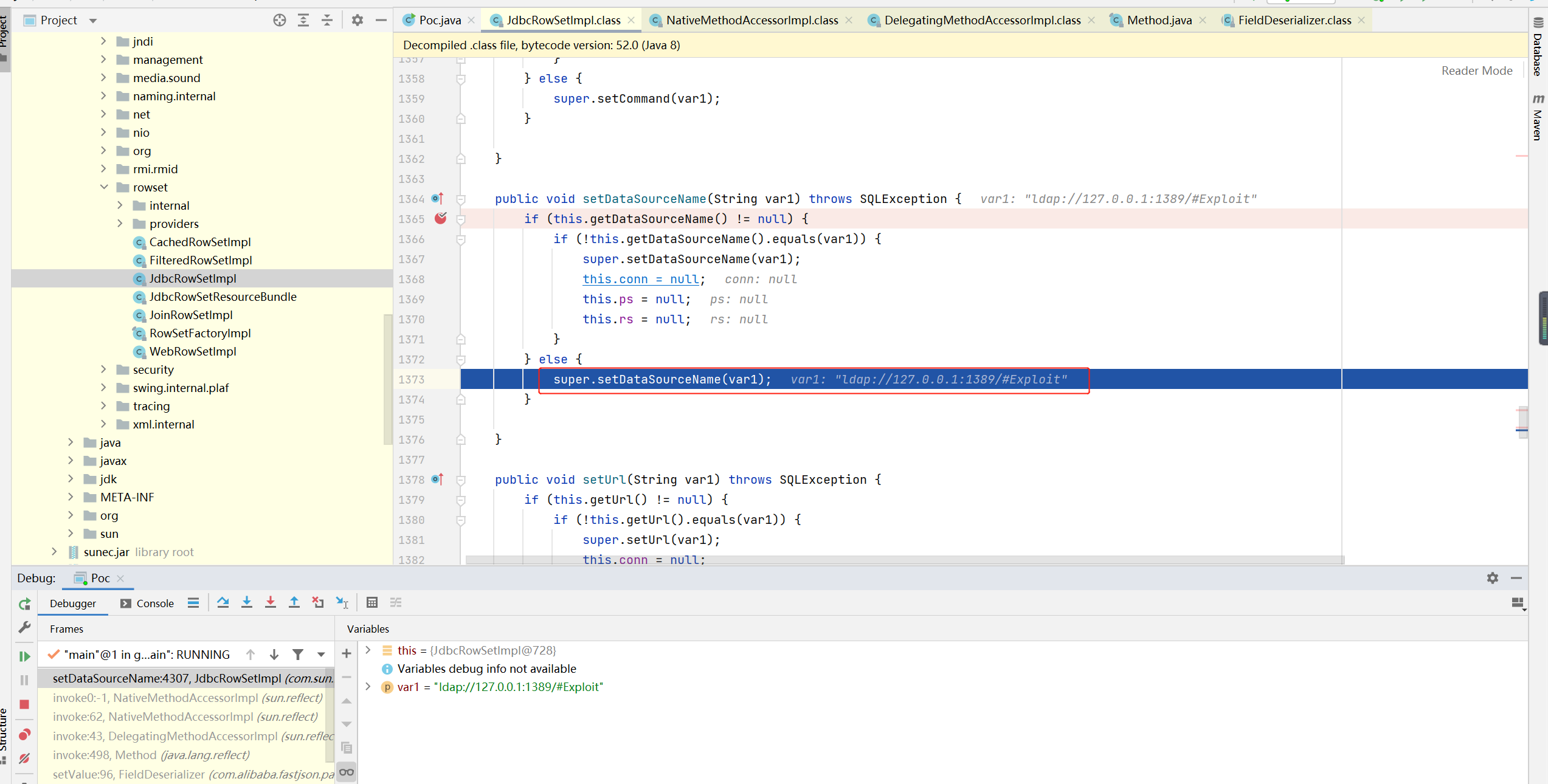1548x784 pixels.
Task: Open View Breakpoints double red circles
Action: 24,735
